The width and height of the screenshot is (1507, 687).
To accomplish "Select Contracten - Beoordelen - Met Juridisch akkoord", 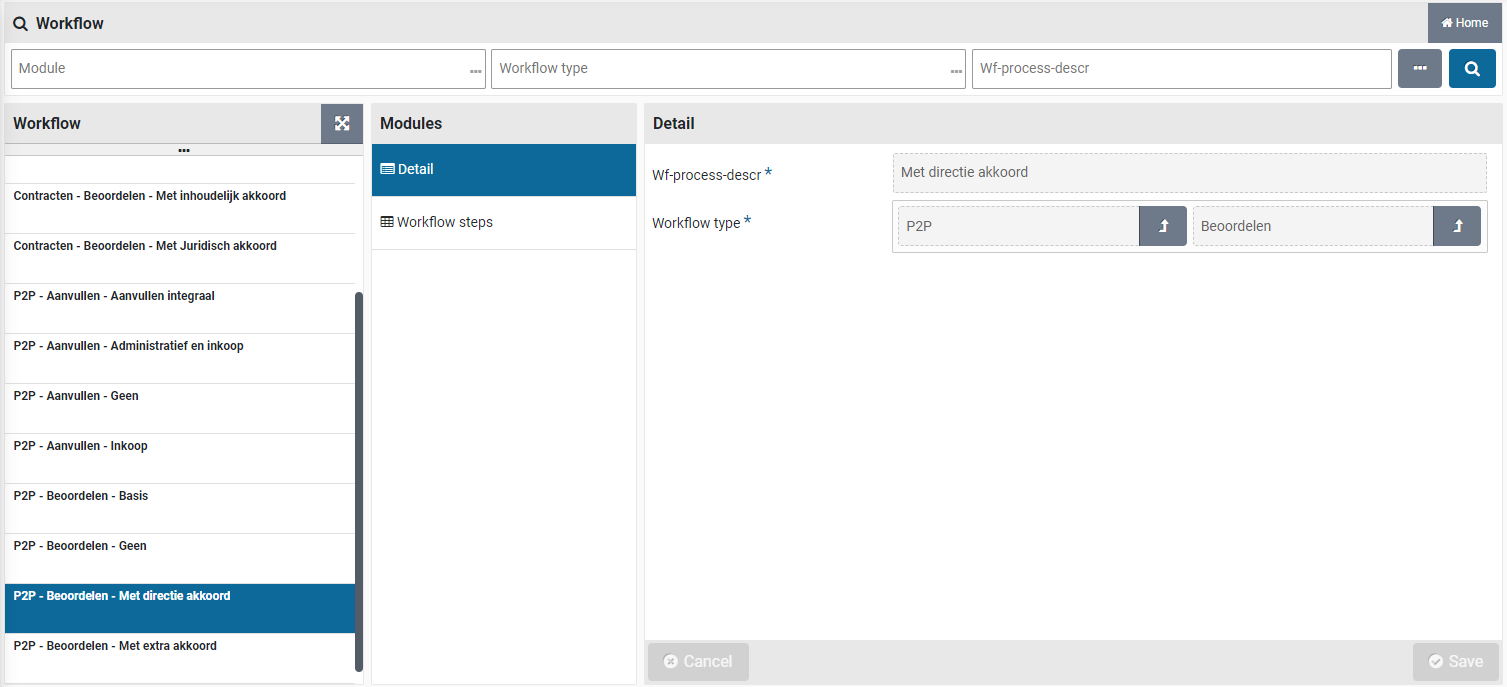I will point(180,257).
